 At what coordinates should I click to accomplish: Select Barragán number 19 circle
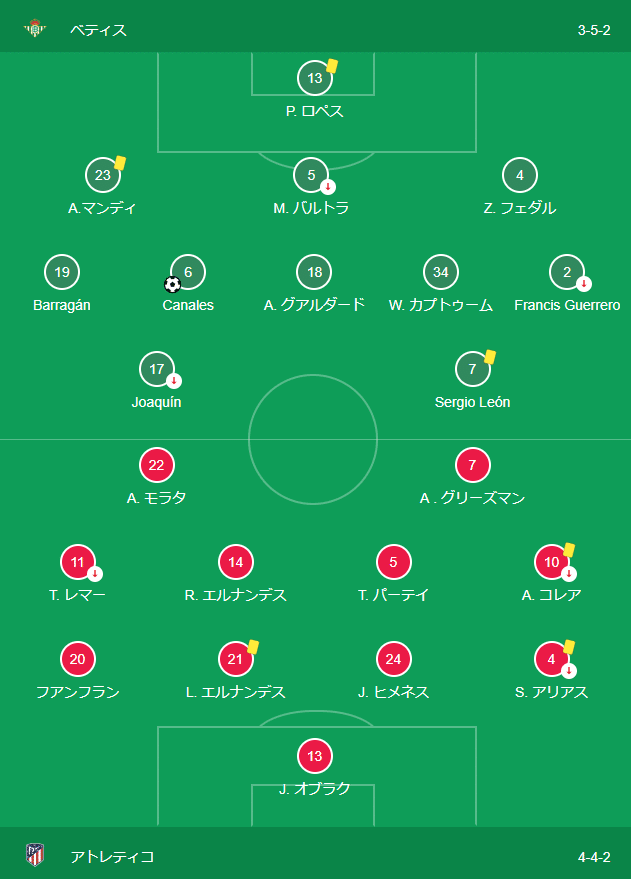[x=62, y=272]
